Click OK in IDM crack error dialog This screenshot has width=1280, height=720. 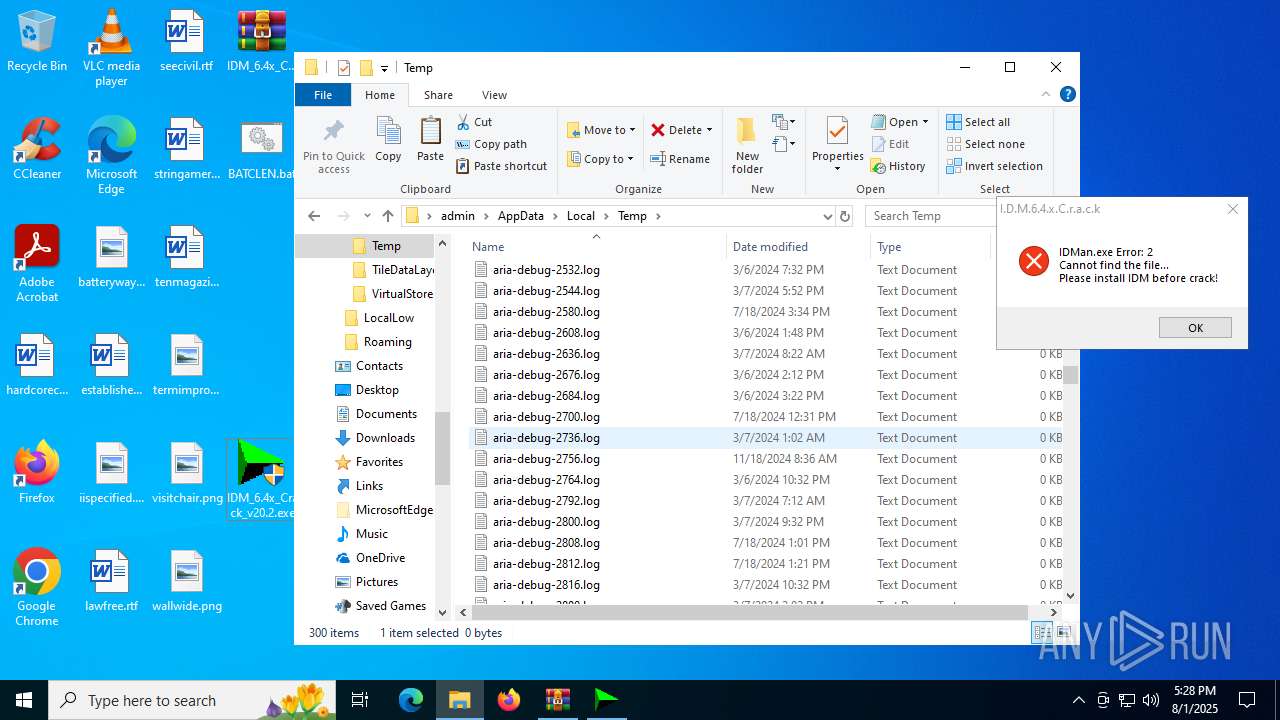coord(1195,328)
